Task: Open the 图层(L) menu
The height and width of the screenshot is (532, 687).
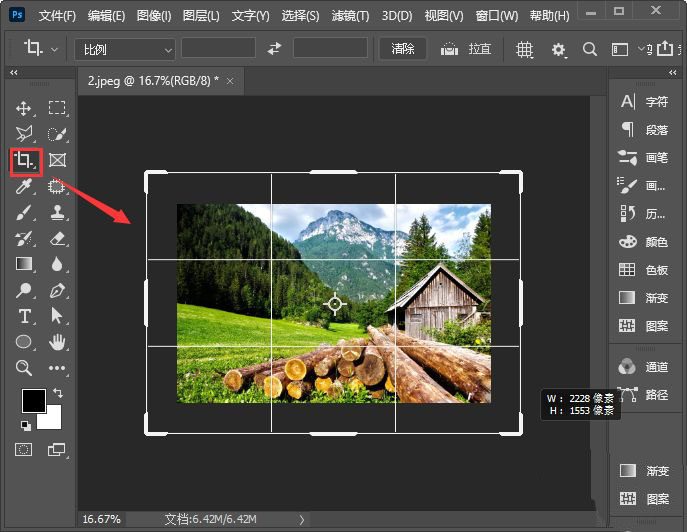Action: click(201, 16)
